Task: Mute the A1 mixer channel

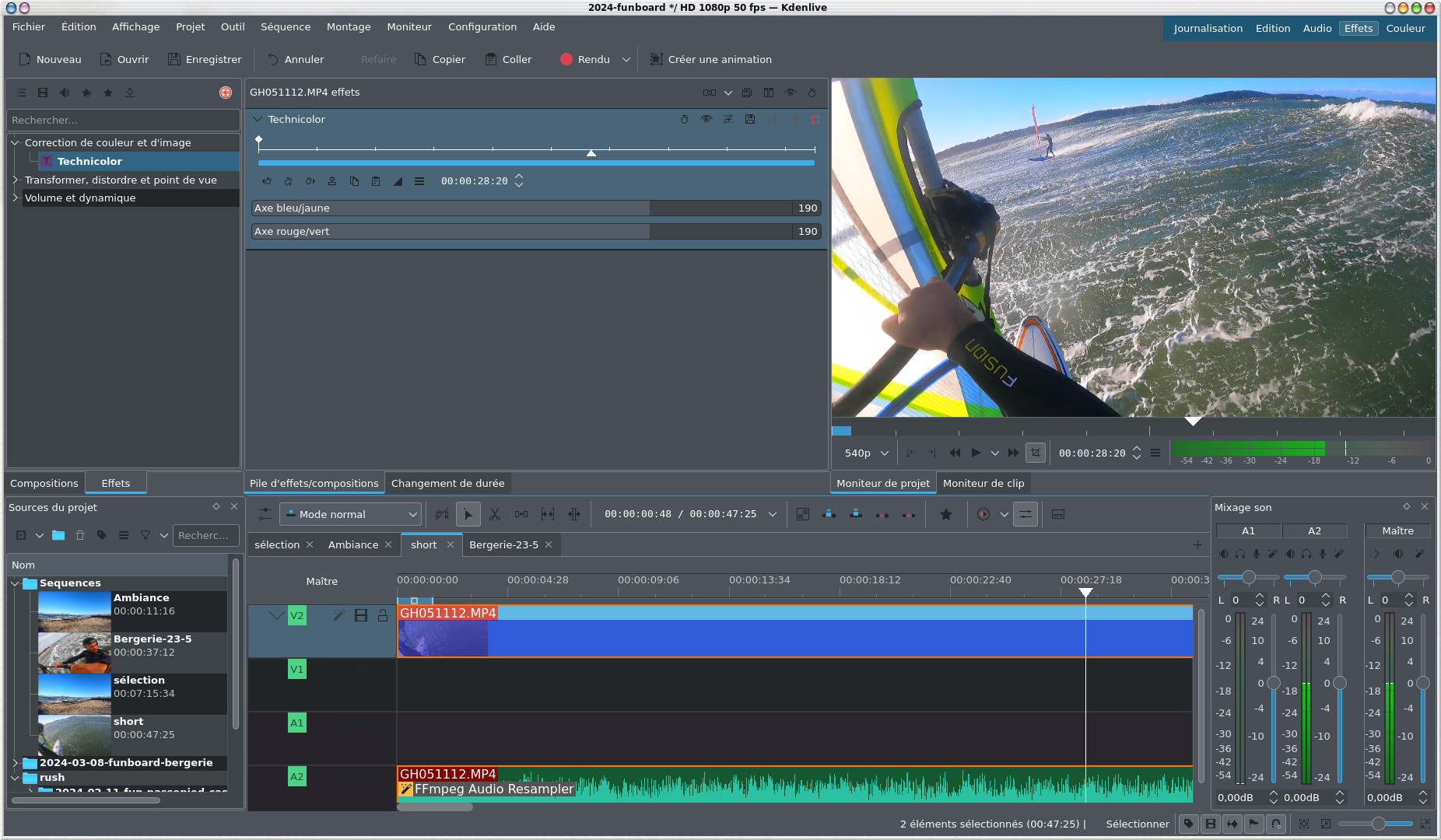Action: pyautogui.click(x=1224, y=554)
